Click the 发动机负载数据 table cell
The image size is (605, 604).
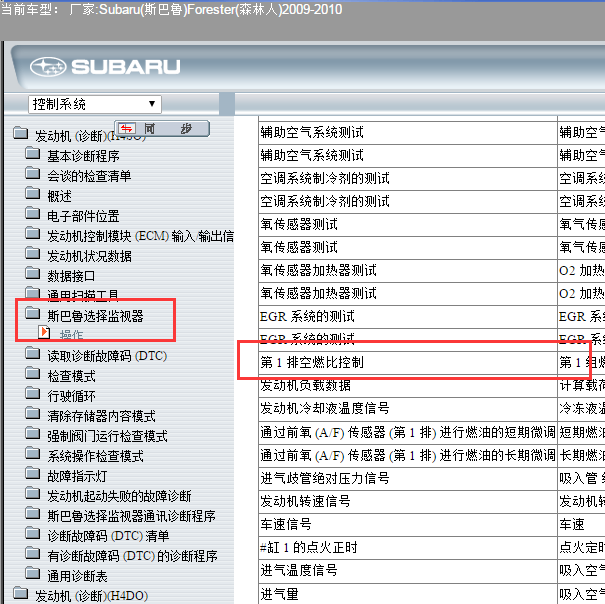[408, 386]
